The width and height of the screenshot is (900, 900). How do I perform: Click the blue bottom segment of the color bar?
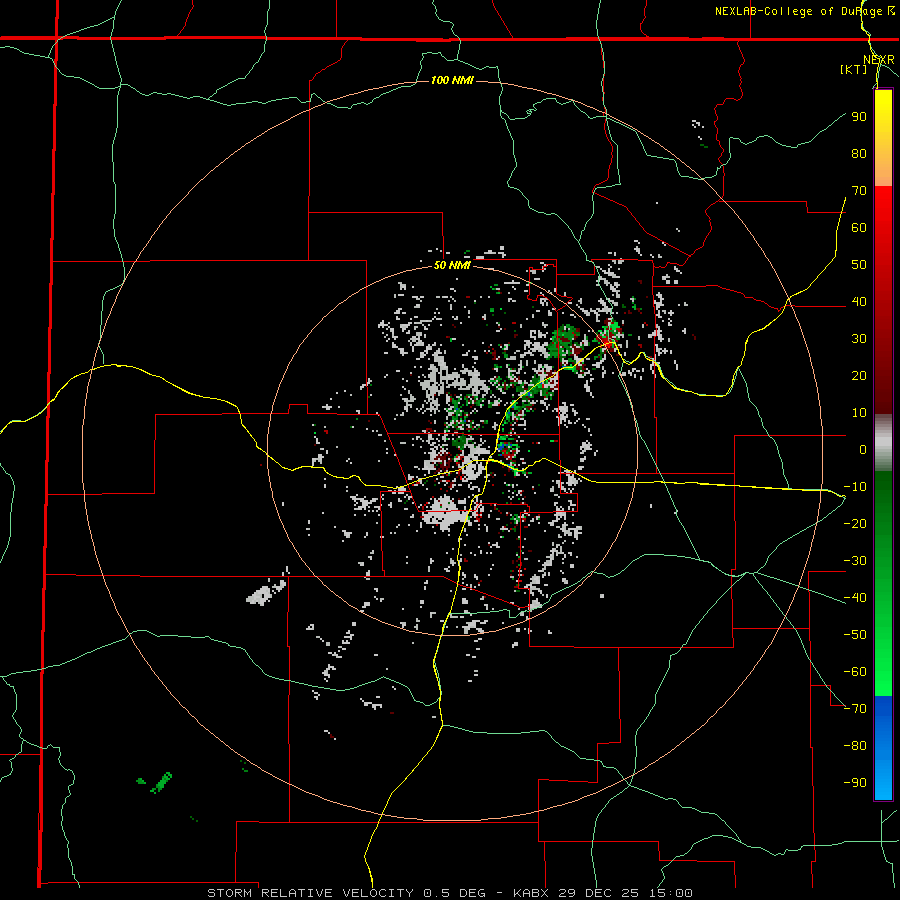pos(883,748)
